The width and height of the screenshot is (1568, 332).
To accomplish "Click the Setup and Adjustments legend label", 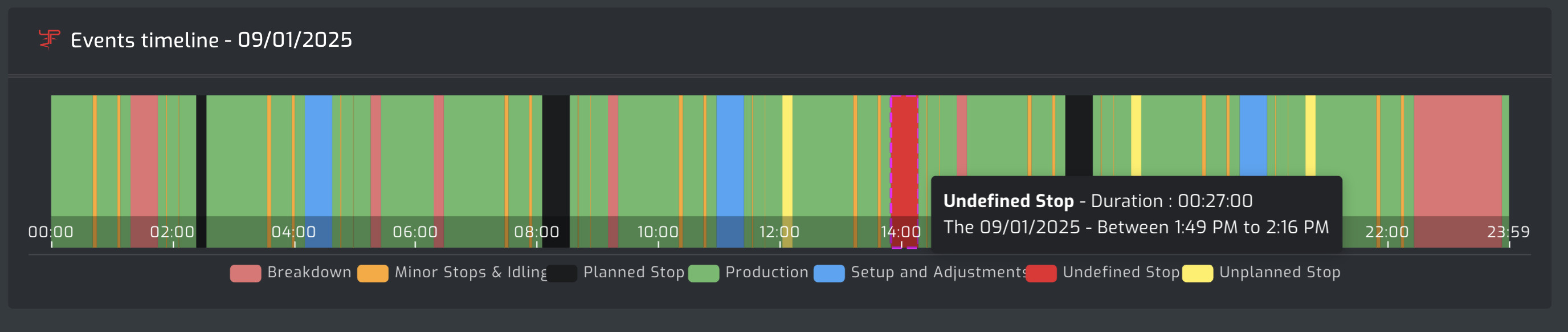I will 938,272.
